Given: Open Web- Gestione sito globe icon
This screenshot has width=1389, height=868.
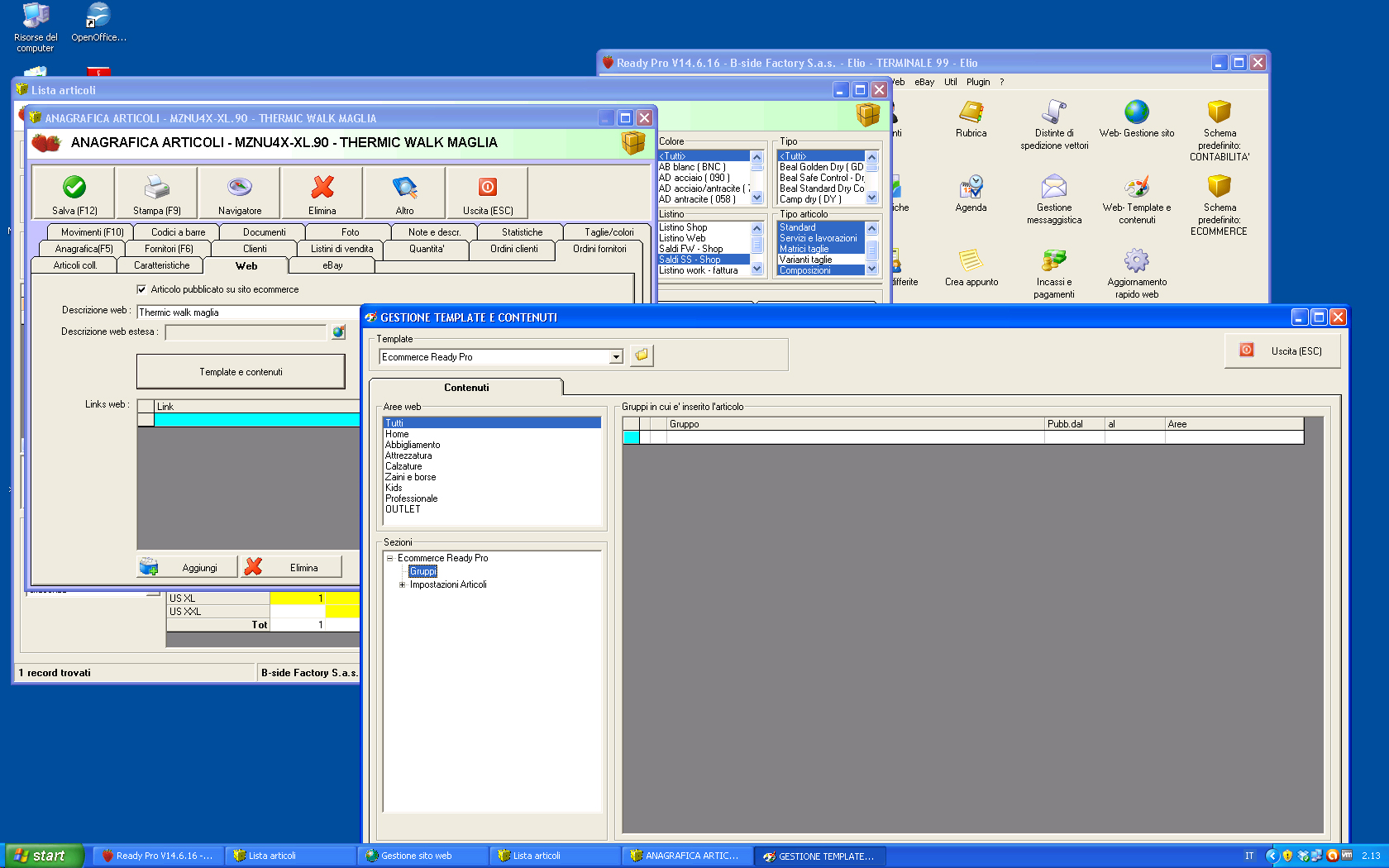Looking at the screenshot, I should (x=1136, y=112).
